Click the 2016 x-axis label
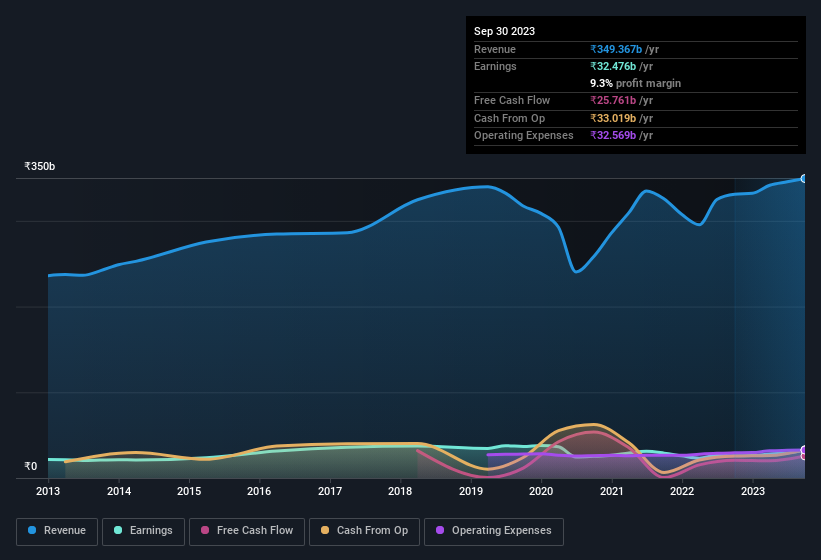 [259, 491]
